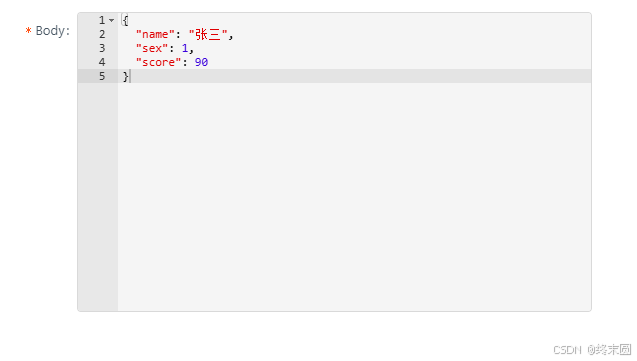Click line number 2 in the gutter
This screenshot has height=361, width=637.
(x=102, y=35)
